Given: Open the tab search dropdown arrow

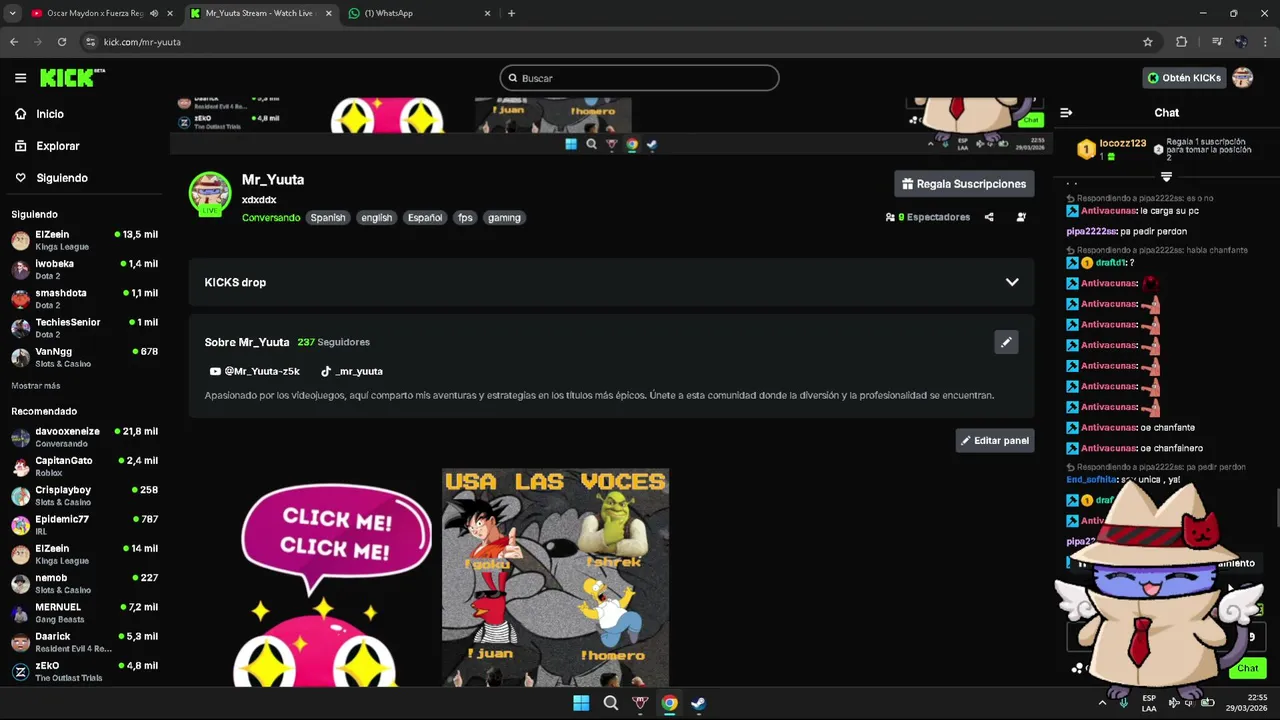Looking at the screenshot, I should (x=13, y=13).
